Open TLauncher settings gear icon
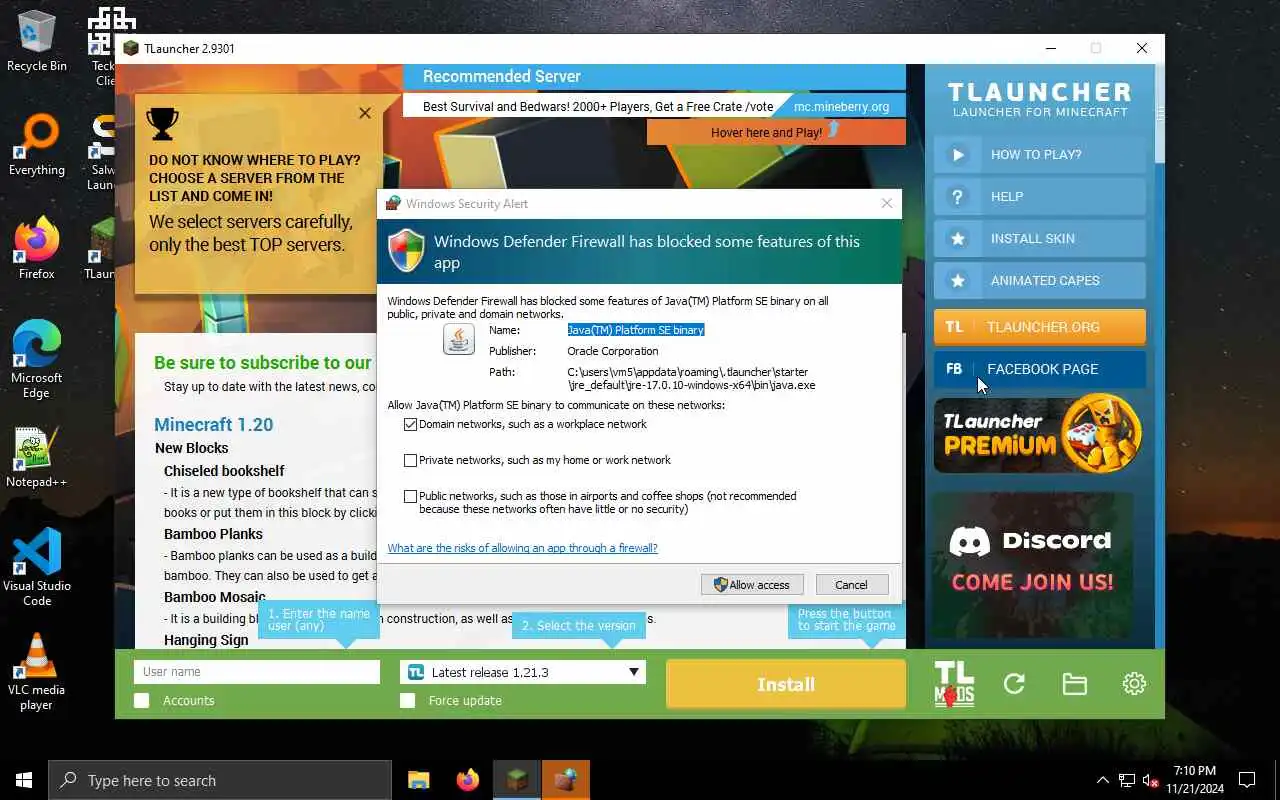 click(x=1134, y=684)
